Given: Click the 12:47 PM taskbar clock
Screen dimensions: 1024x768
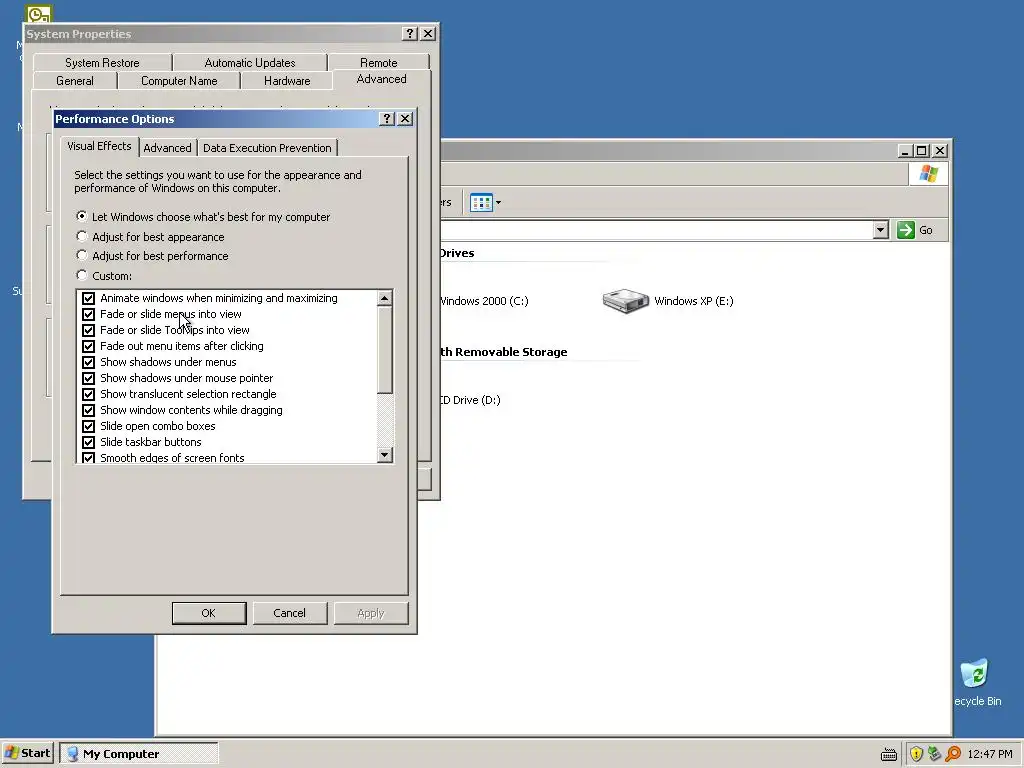Looking at the screenshot, I should (989, 754).
